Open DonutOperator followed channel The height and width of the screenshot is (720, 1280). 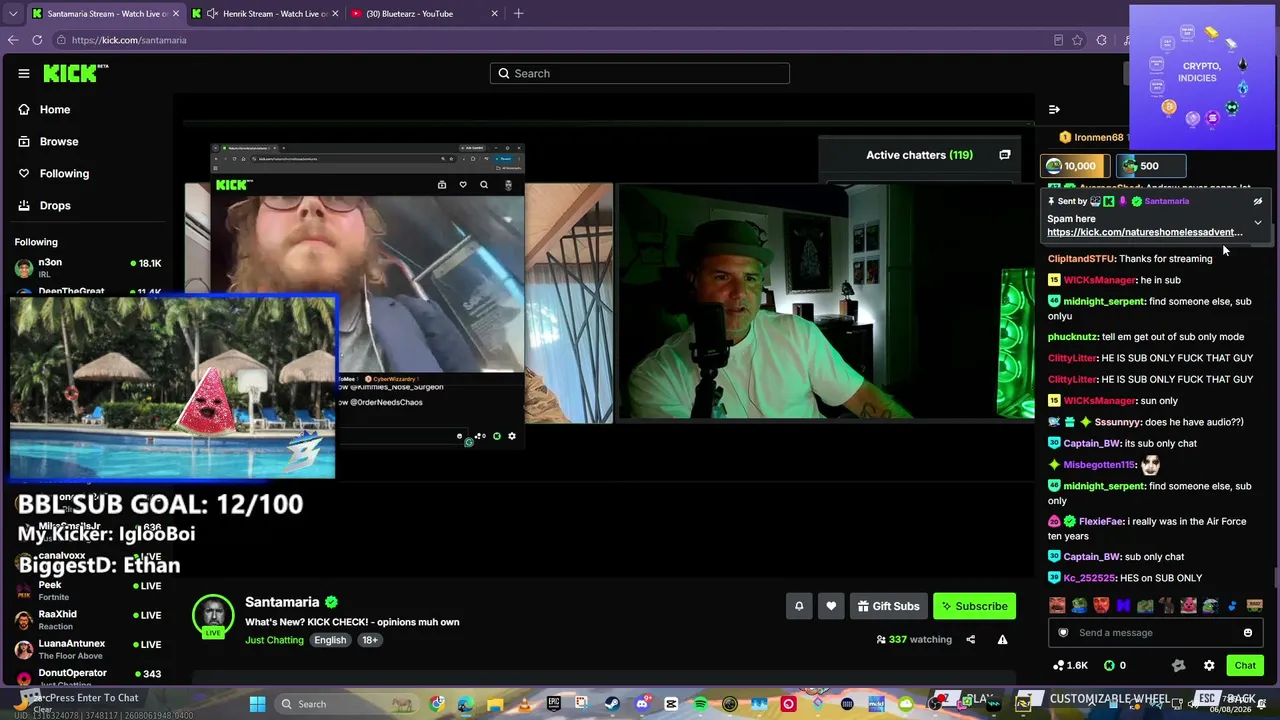click(x=88, y=676)
